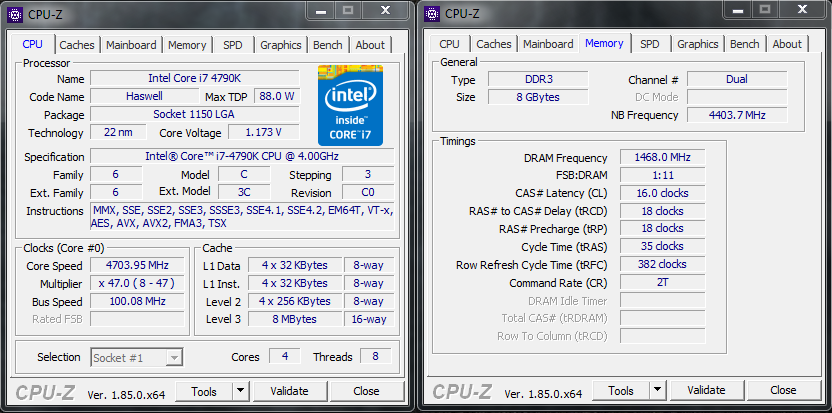Click the x 47.0 multiplier value

(x=137, y=283)
